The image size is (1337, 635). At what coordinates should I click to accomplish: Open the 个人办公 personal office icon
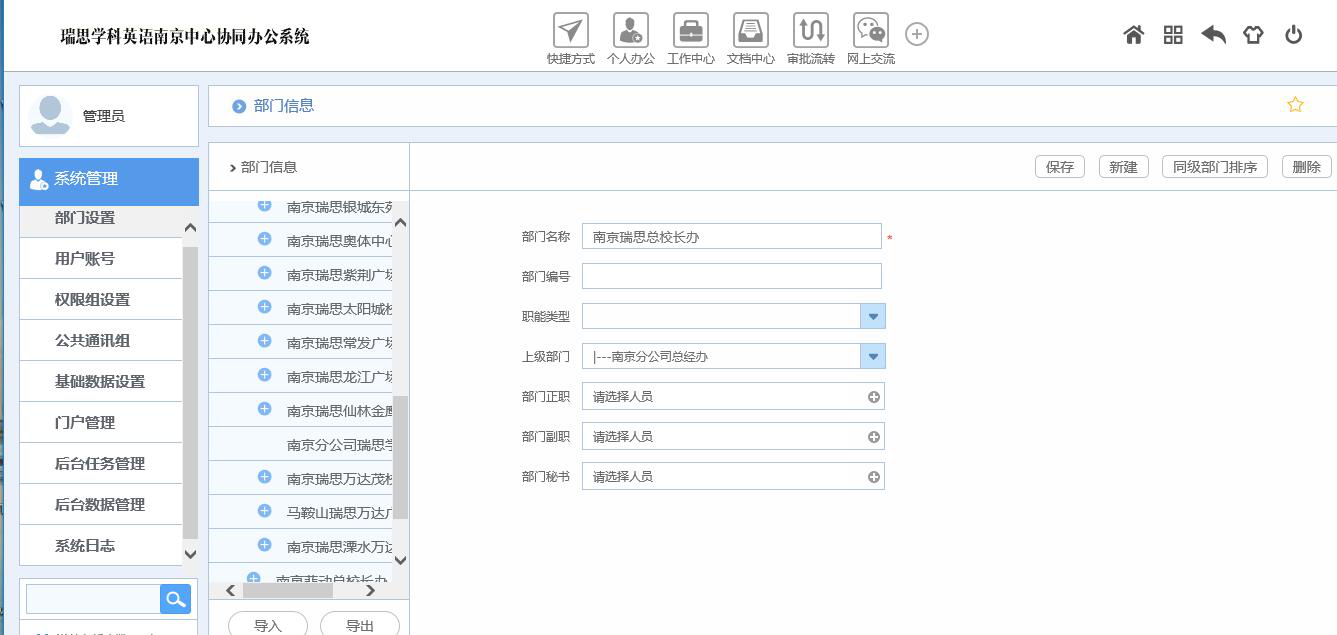pyautogui.click(x=630, y=31)
